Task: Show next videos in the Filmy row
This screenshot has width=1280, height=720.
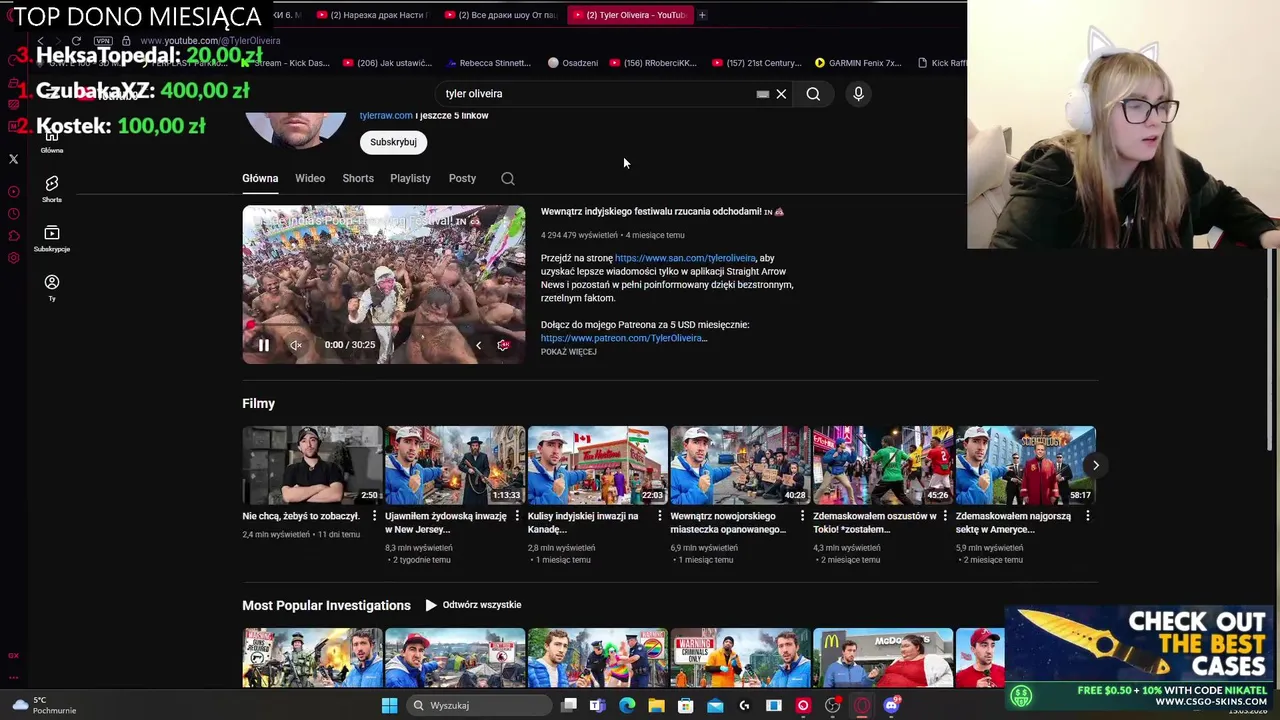Action: (1095, 465)
